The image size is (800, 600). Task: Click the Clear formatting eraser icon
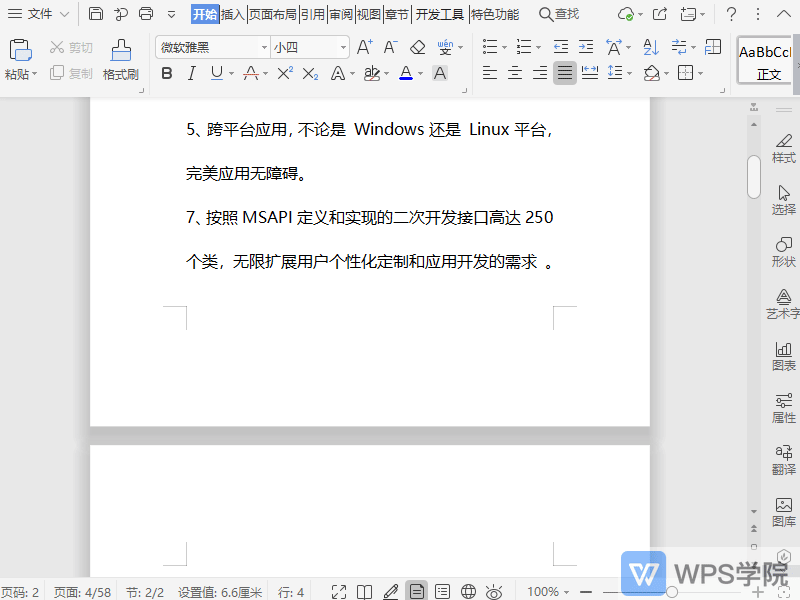[x=417, y=47]
